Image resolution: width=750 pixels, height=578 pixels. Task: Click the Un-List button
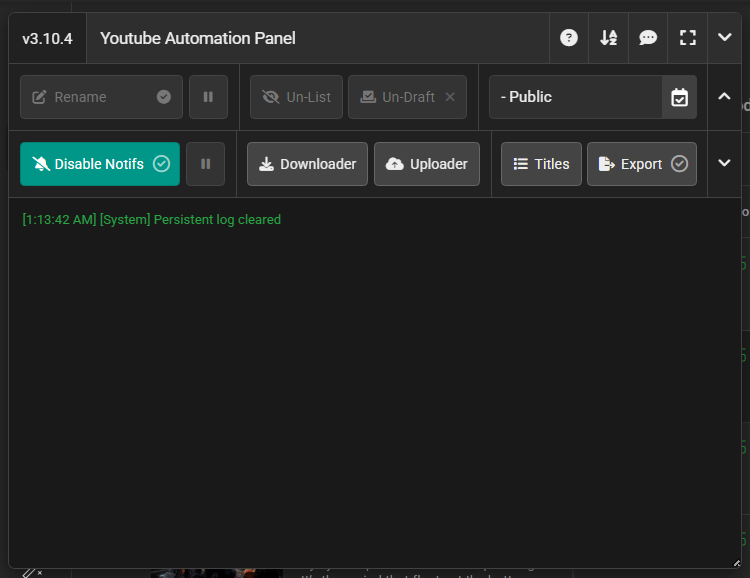click(x=296, y=97)
